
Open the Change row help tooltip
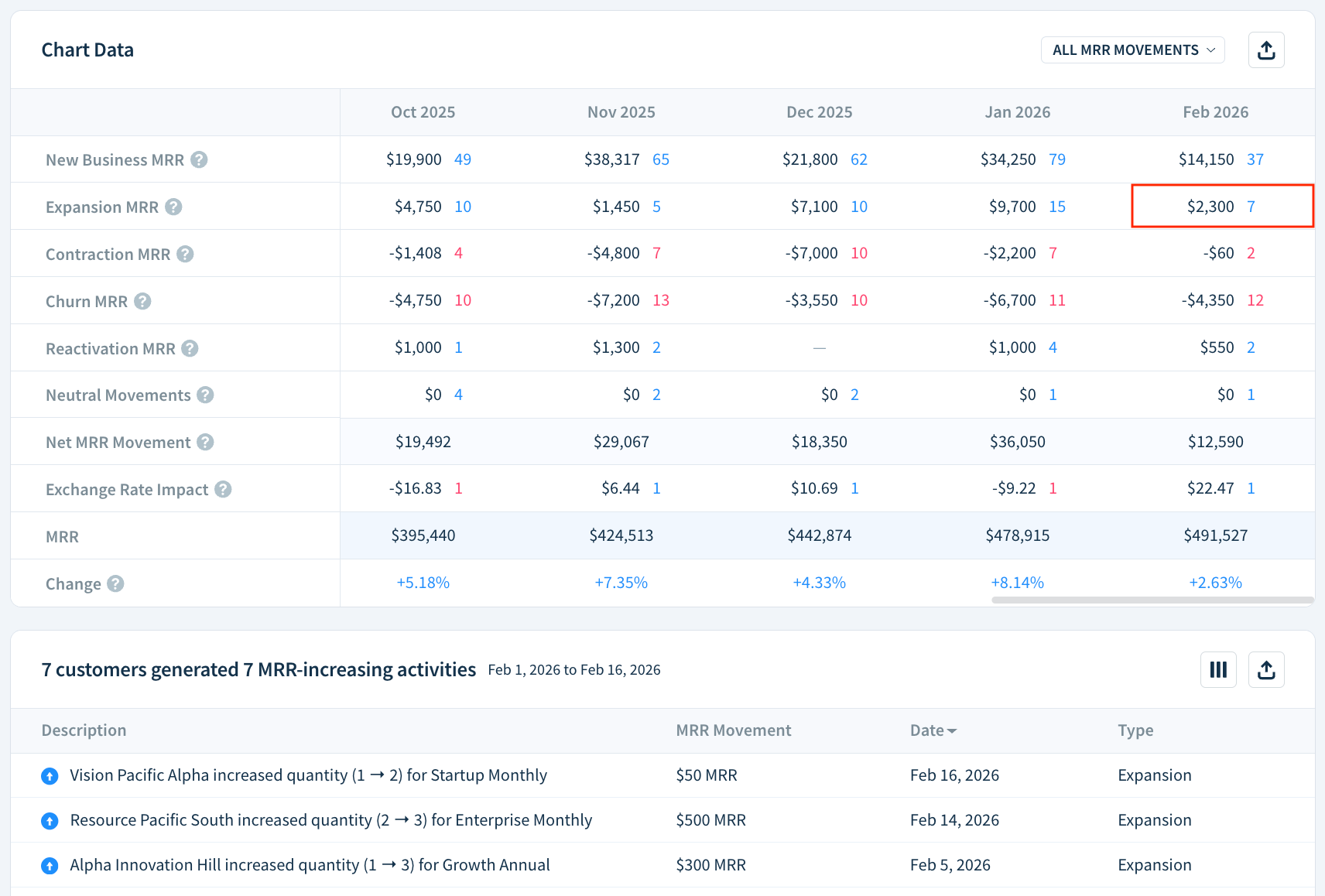[x=116, y=584]
